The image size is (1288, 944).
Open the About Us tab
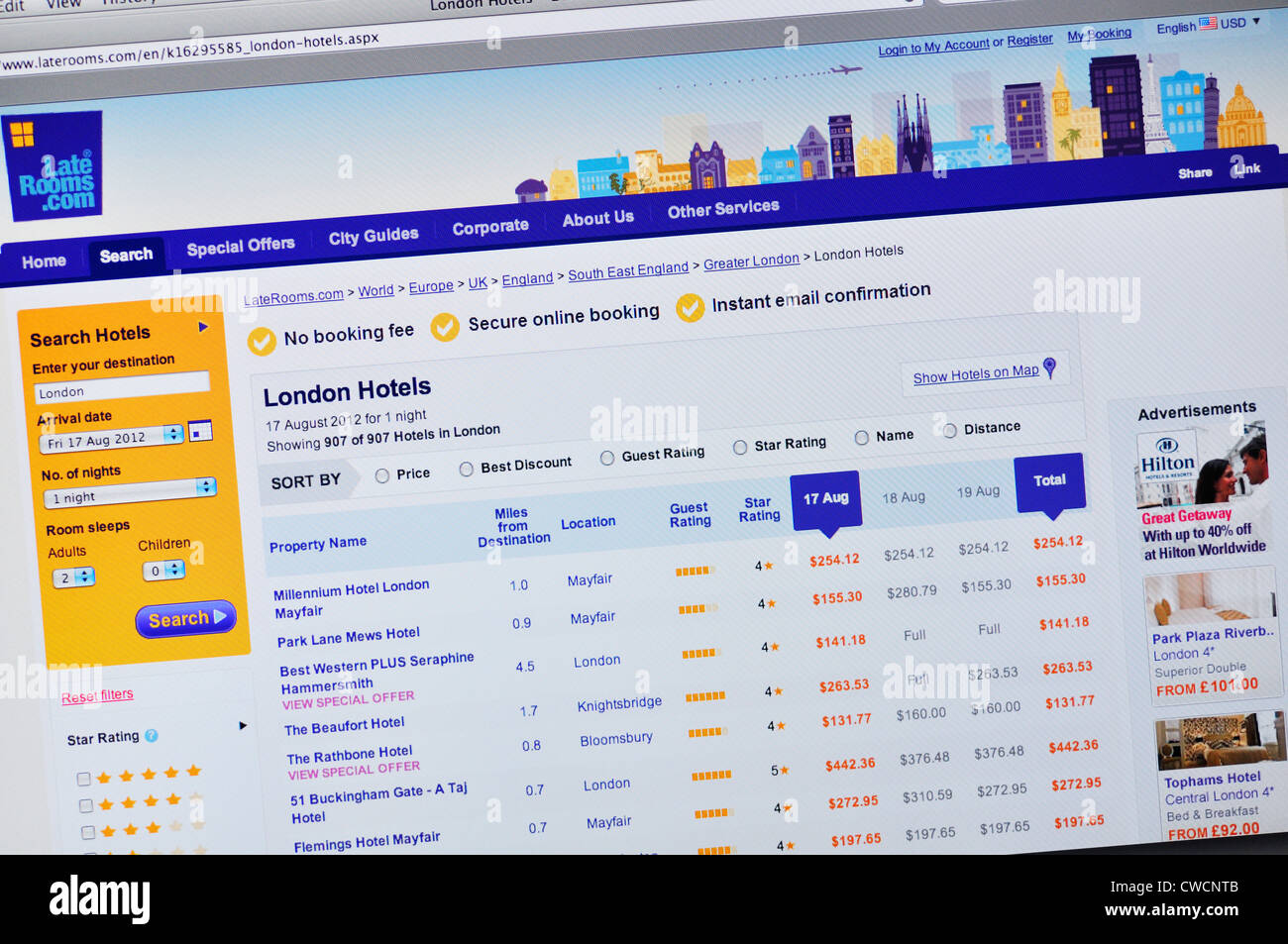point(597,218)
